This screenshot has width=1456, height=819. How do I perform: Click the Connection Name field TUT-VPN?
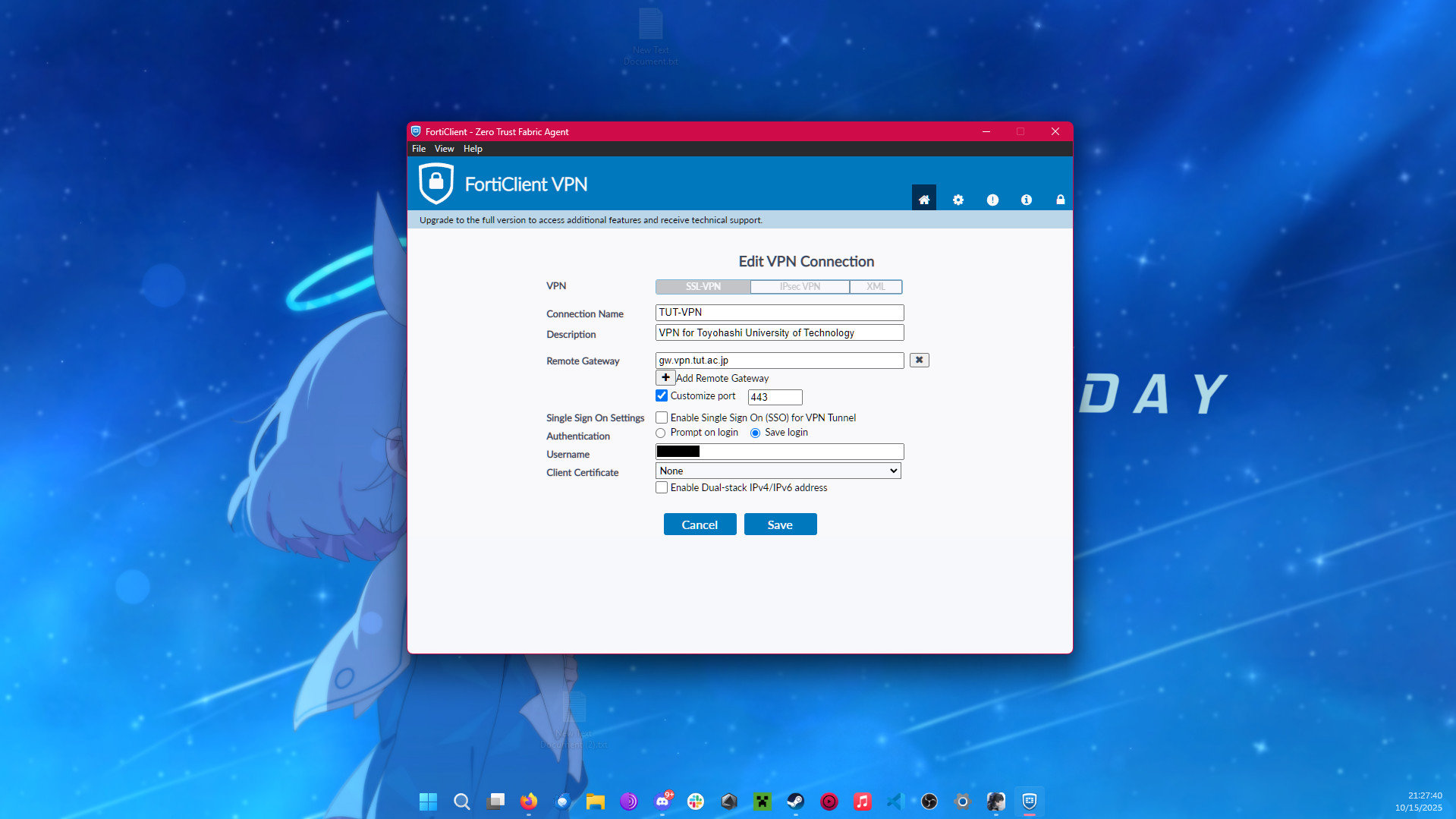(x=779, y=312)
